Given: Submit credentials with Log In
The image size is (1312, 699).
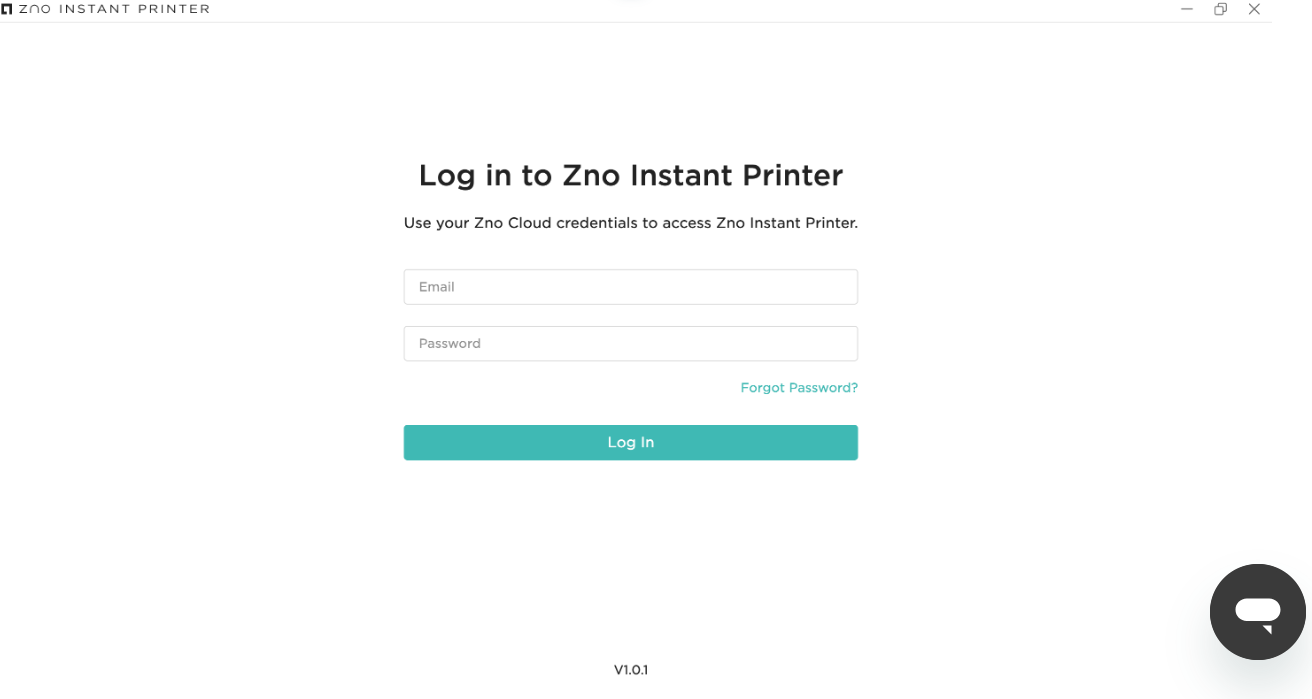Looking at the screenshot, I should (630, 443).
